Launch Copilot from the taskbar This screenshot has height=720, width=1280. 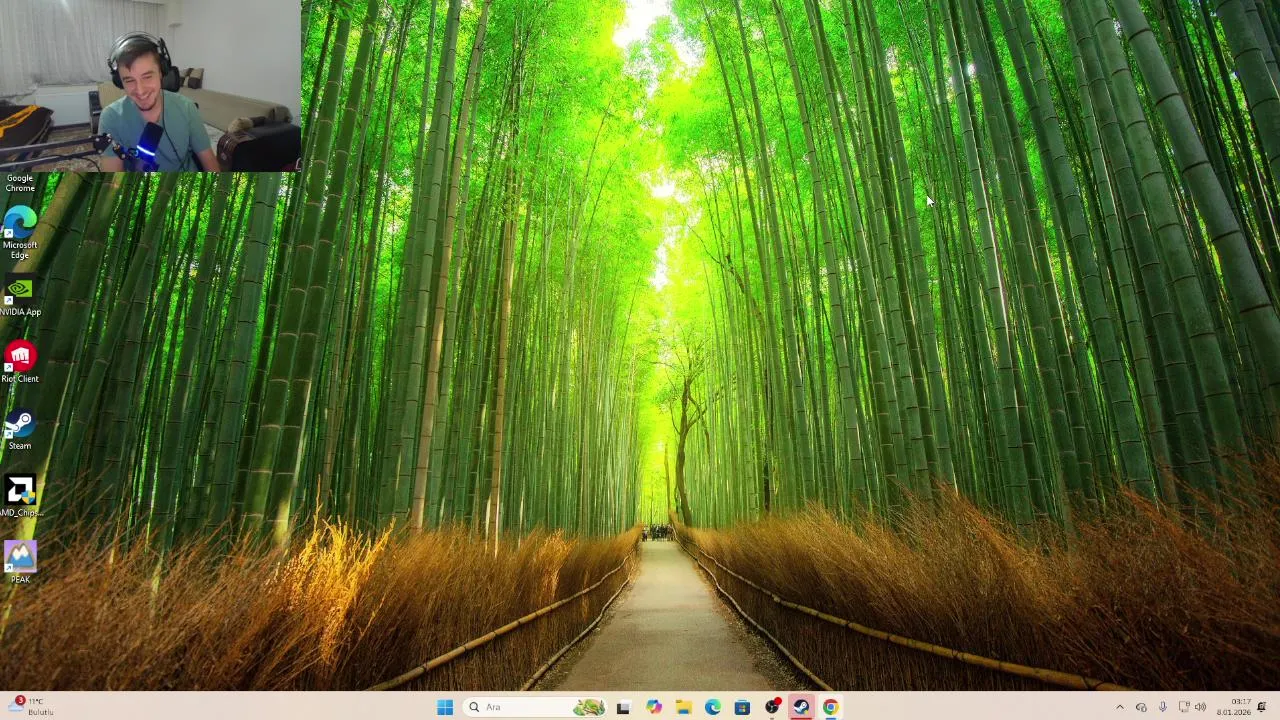click(x=653, y=707)
